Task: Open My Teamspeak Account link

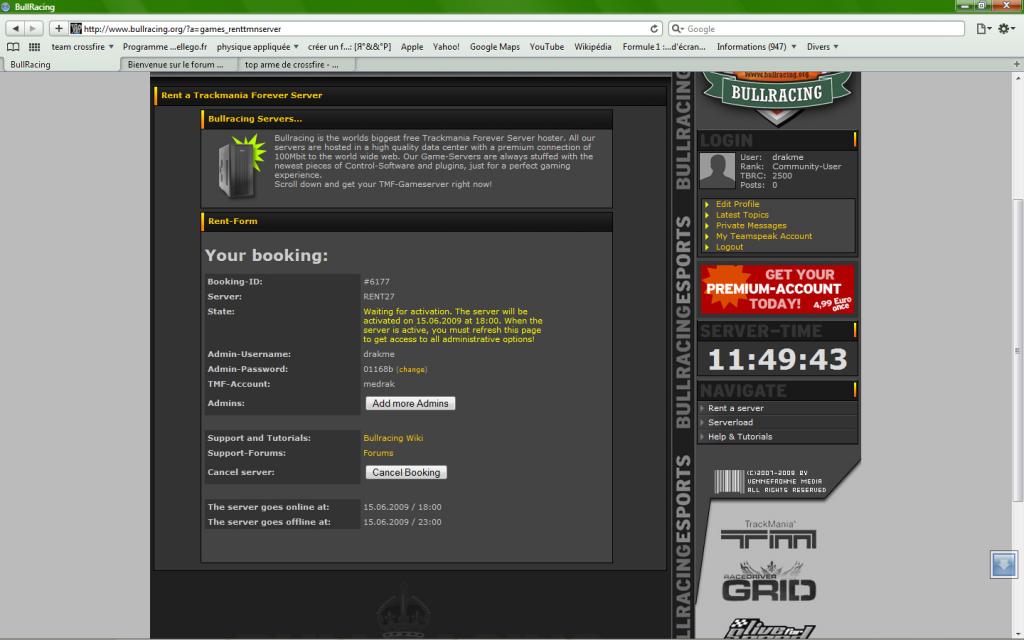Action: click(763, 236)
